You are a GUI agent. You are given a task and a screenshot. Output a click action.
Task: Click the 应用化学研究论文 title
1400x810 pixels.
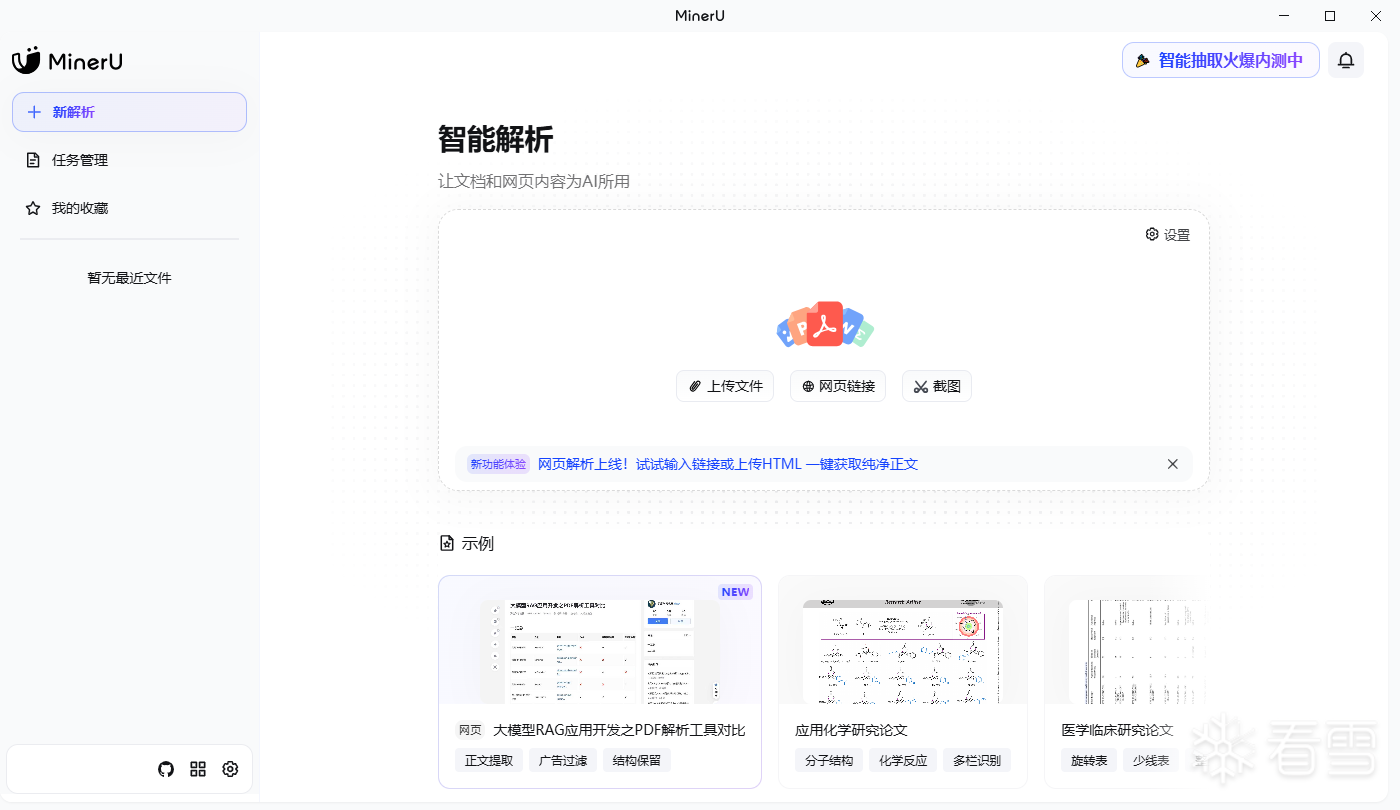851,730
